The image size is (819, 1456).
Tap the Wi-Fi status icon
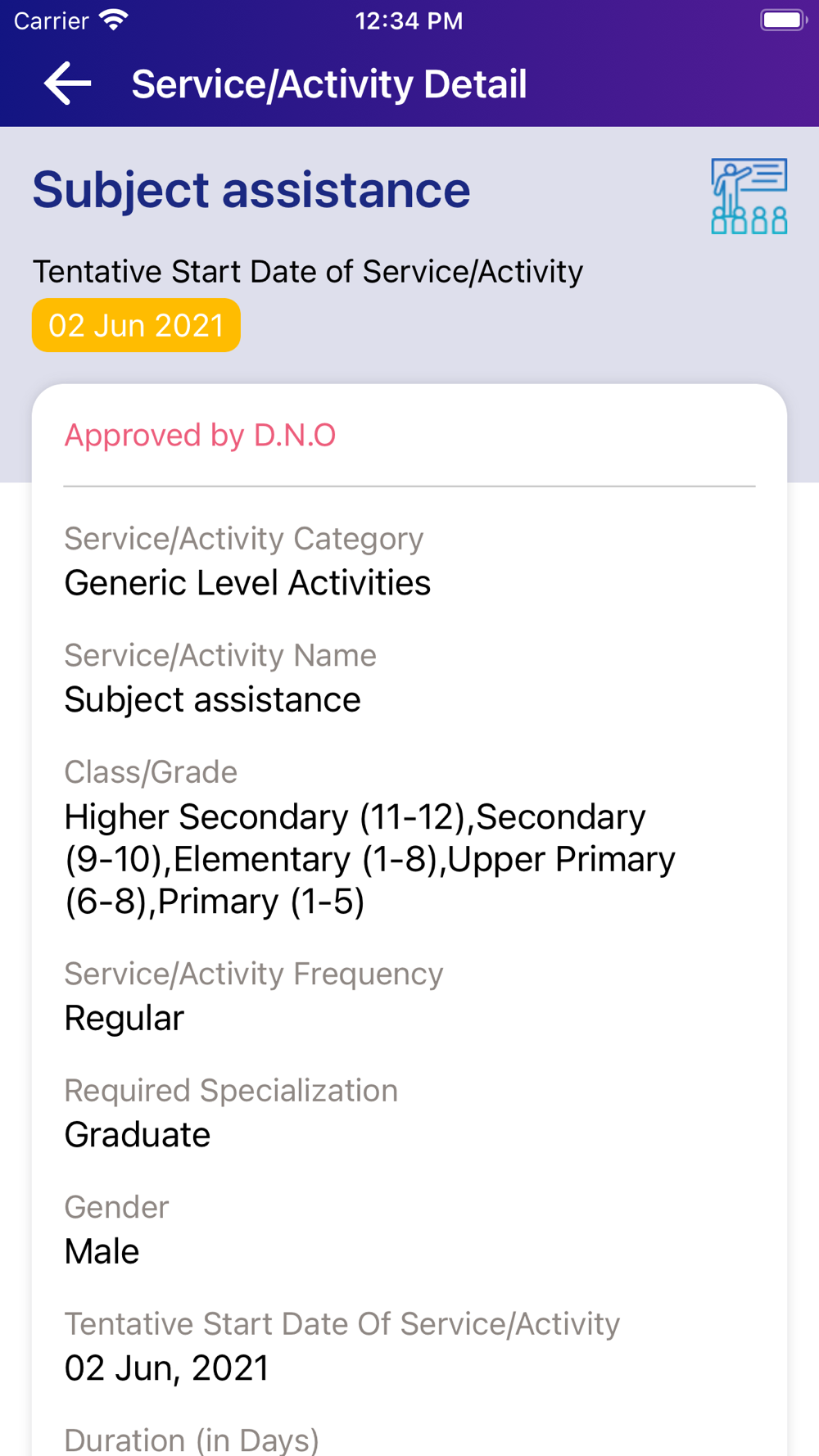[114, 20]
